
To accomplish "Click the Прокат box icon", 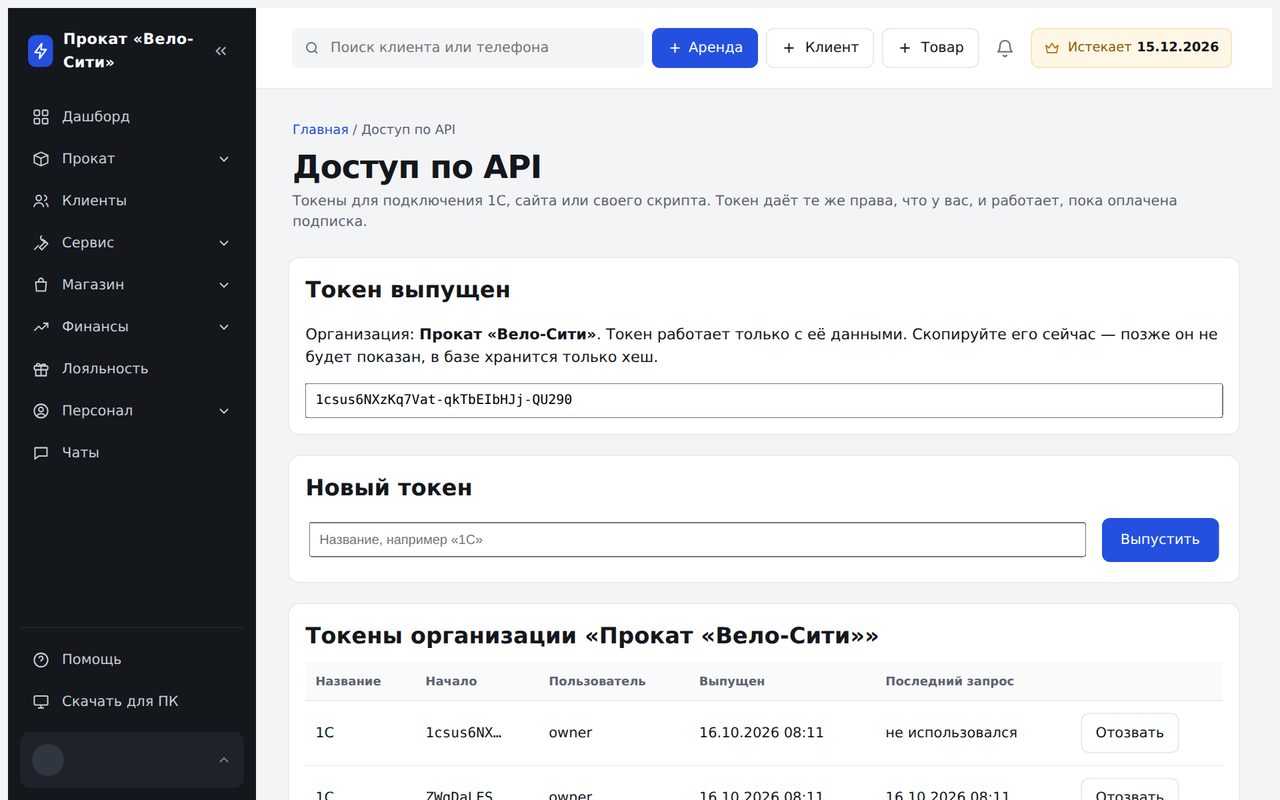I will (41, 159).
